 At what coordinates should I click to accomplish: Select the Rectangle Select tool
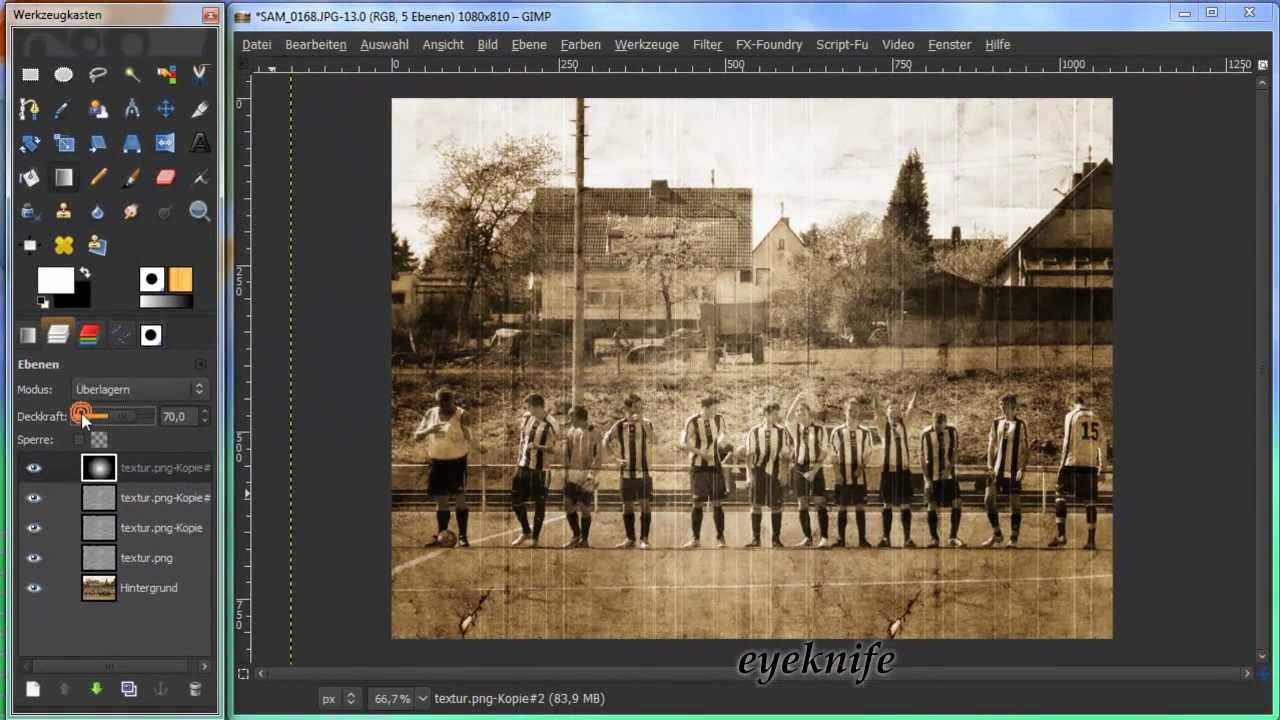(x=30, y=74)
